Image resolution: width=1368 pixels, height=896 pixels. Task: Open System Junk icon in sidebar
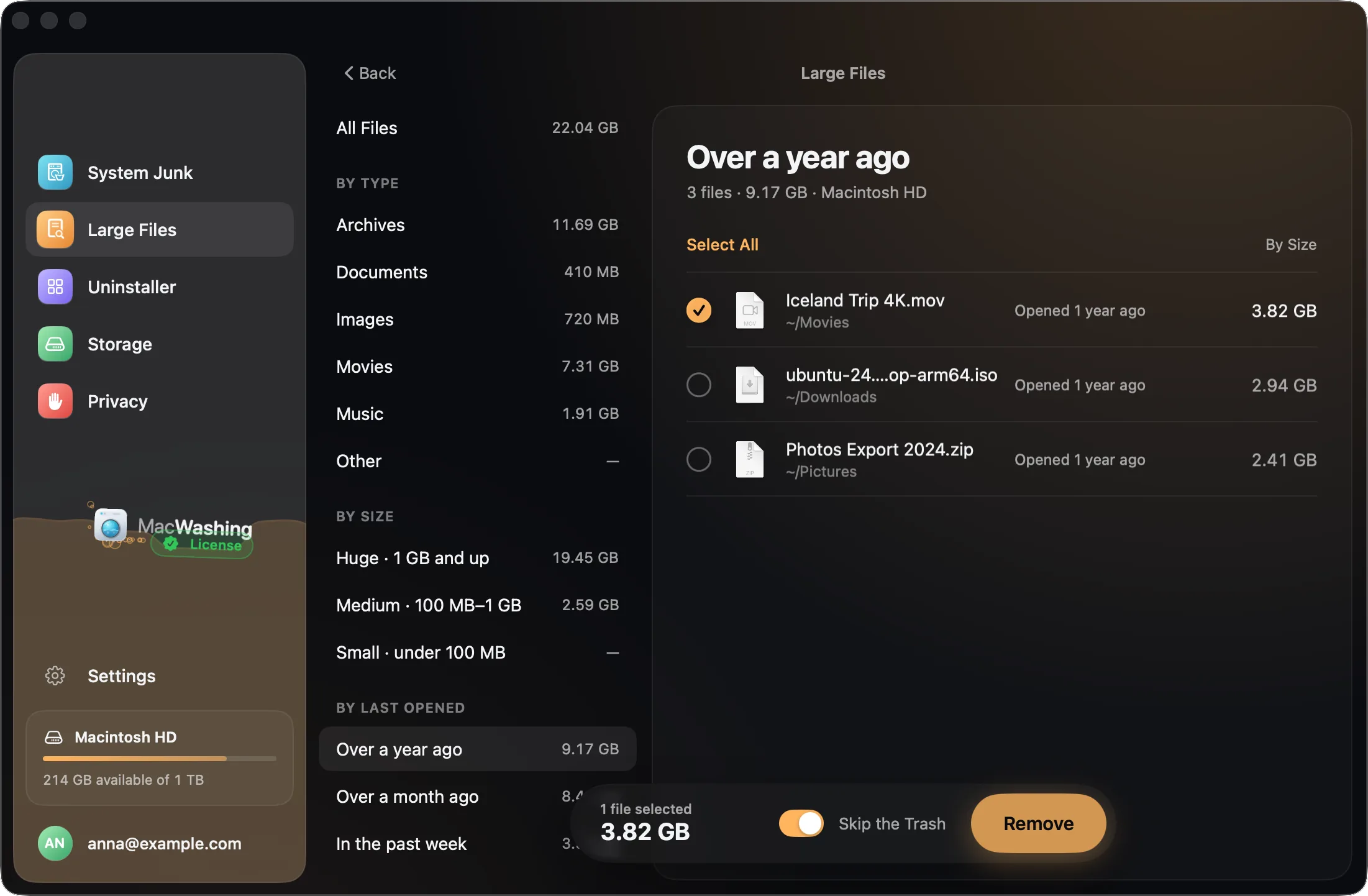point(55,173)
